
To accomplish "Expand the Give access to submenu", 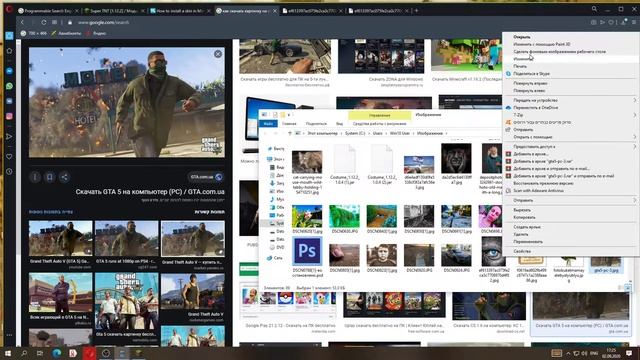I will [570, 147].
